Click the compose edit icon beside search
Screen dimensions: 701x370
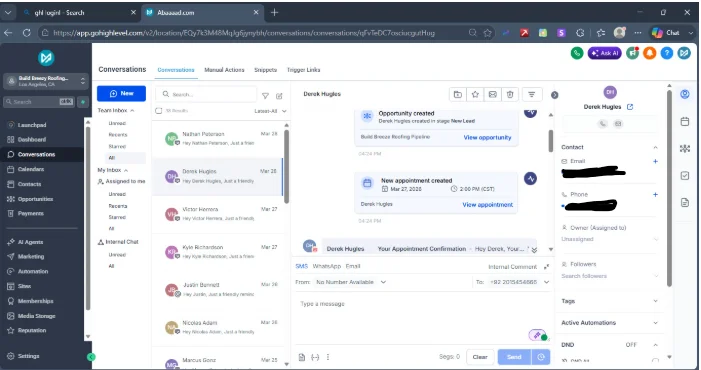(x=279, y=96)
